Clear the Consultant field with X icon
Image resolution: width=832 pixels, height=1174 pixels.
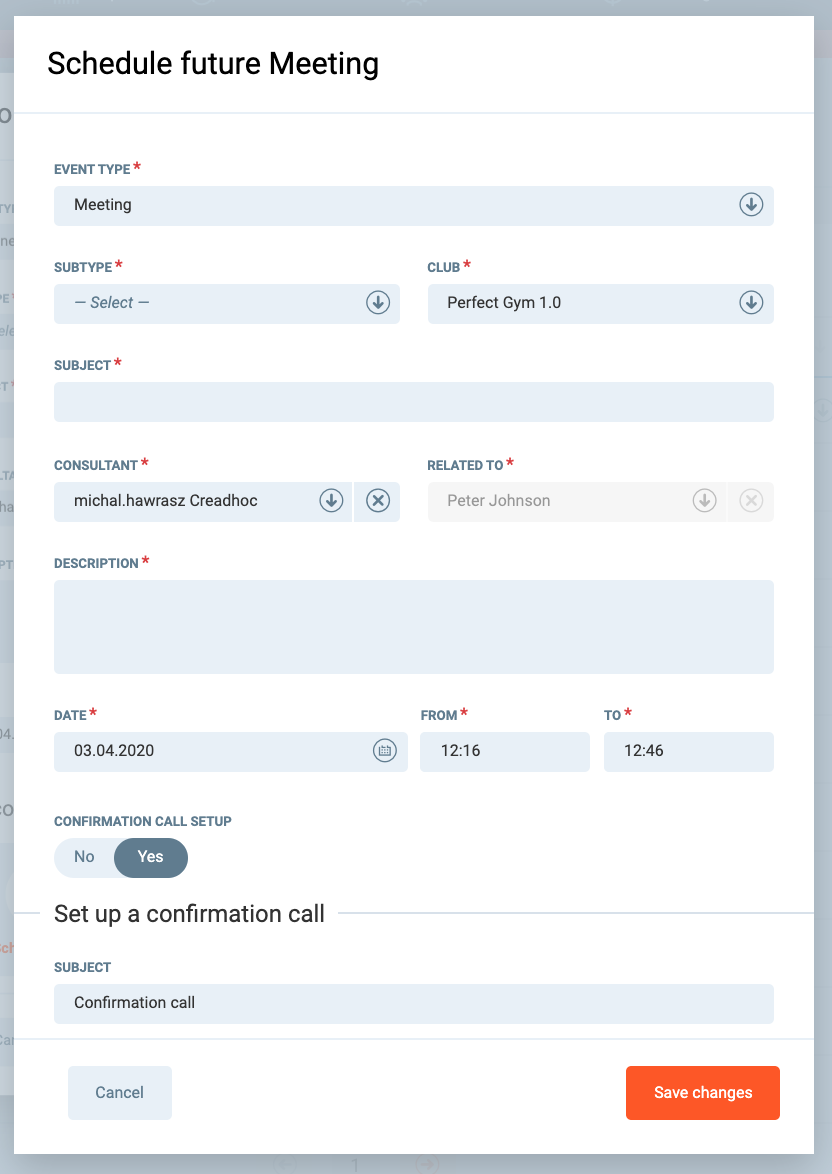[377, 501]
